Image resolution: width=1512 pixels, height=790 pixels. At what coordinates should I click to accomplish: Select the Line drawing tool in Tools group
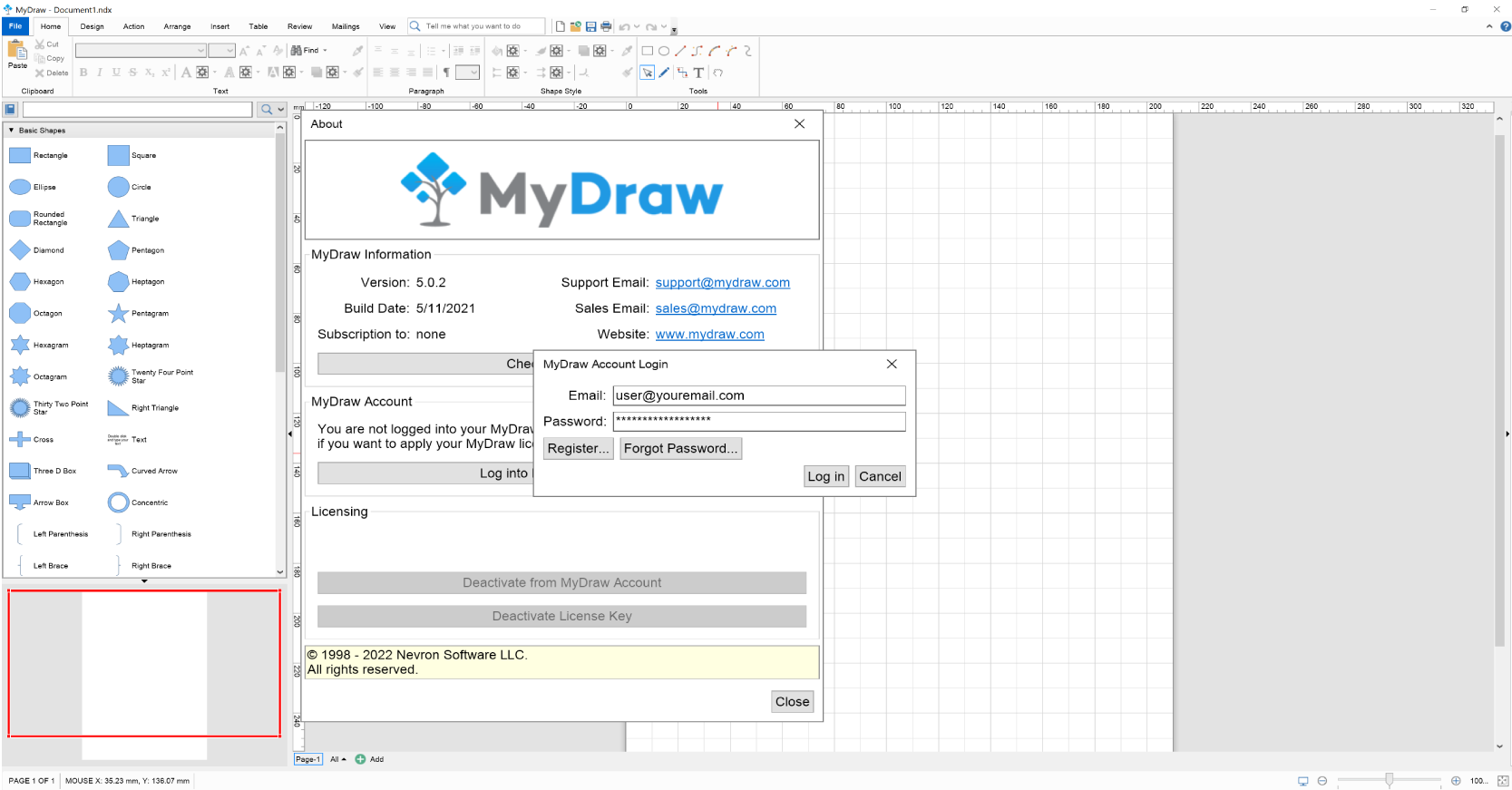pos(680,51)
